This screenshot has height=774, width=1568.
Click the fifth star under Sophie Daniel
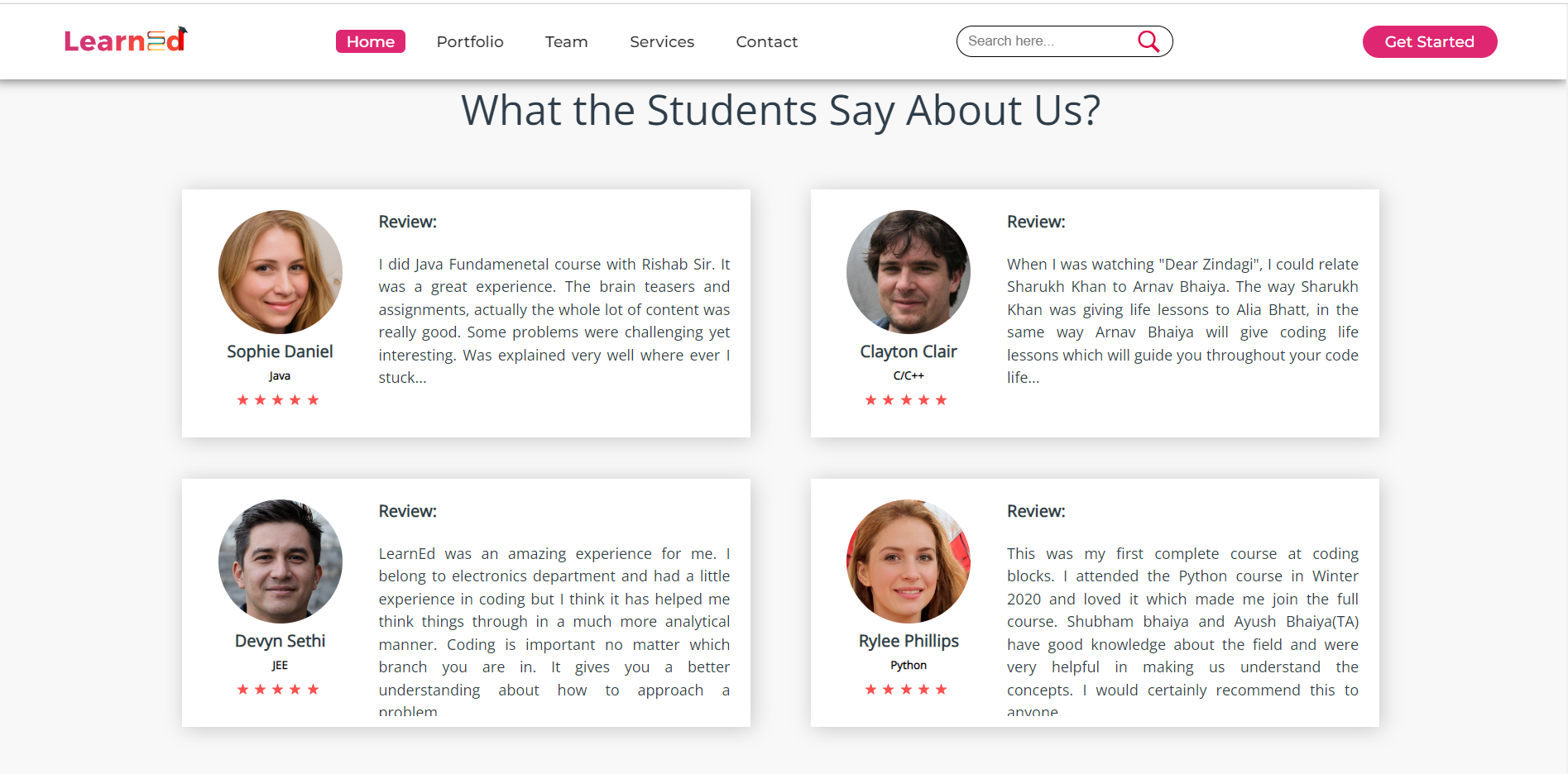point(314,399)
